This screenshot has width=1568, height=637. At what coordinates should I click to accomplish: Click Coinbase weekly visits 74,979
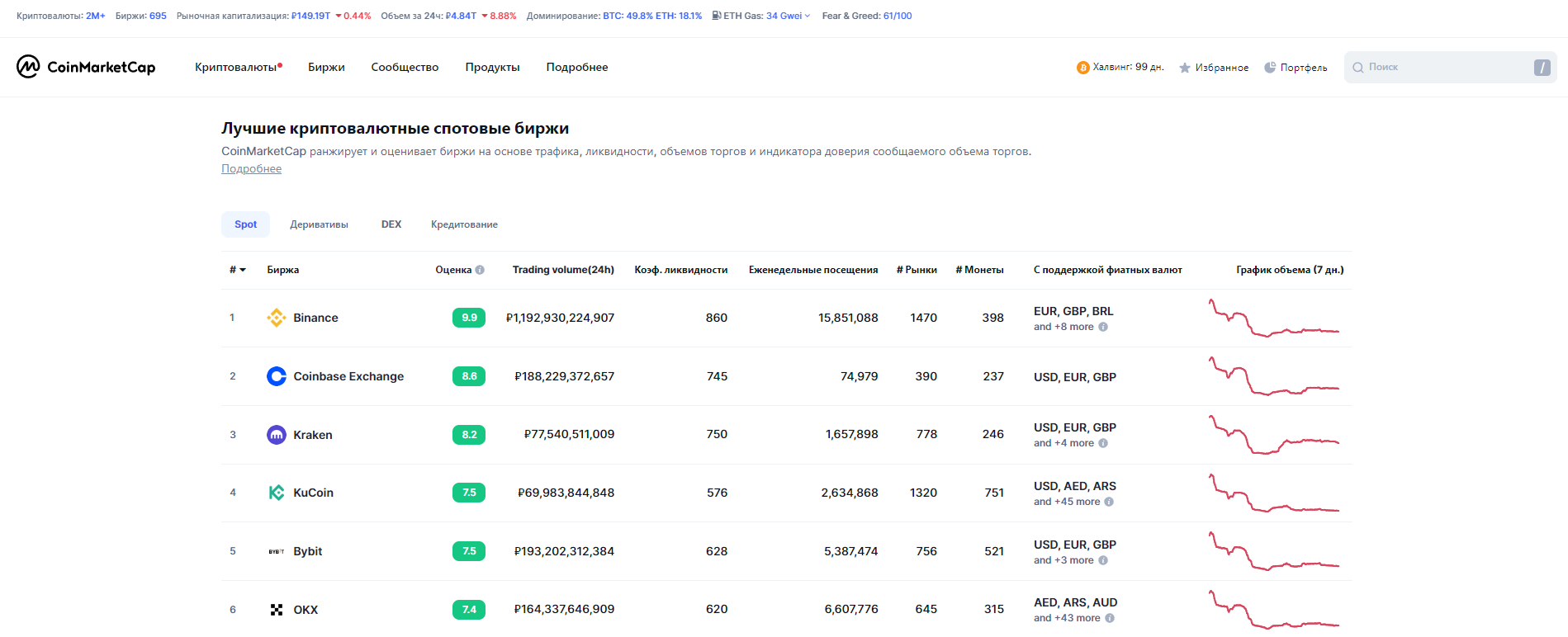click(x=860, y=376)
